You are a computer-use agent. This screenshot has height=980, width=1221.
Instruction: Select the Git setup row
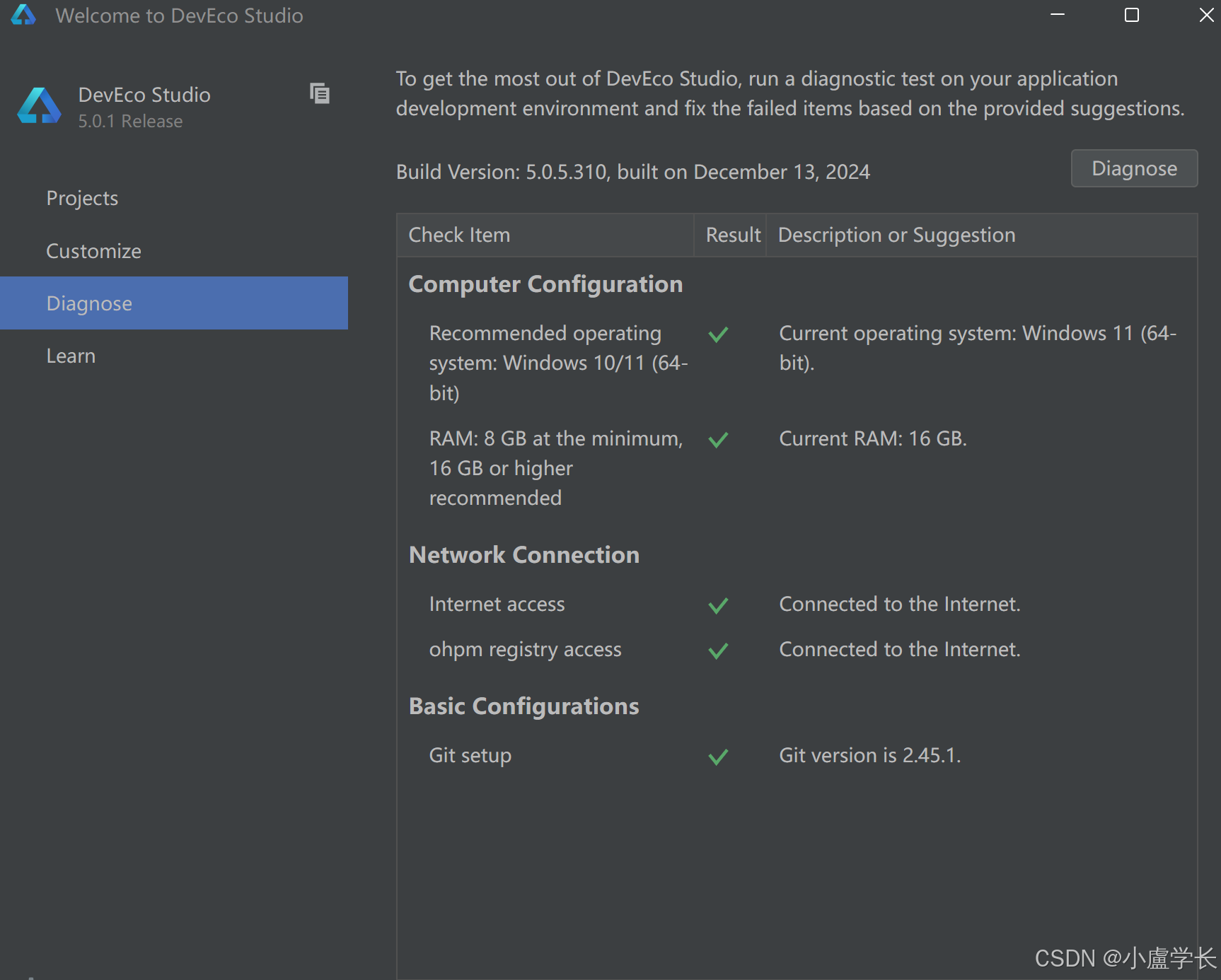(x=797, y=755)
